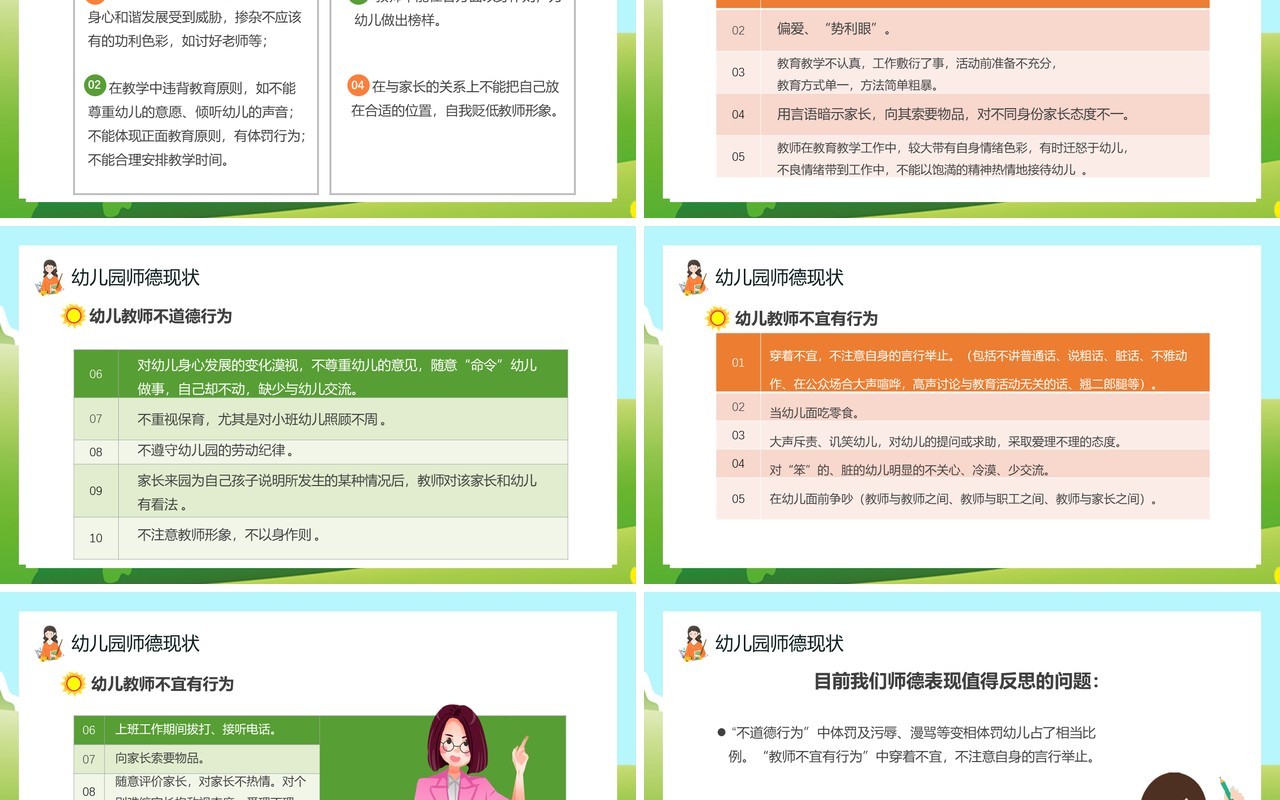Viewport: 1280px width, 800px height.
Task: Click the row 偏爱、“势利眼”。
Action: pyautogui.click(x=963, y=29)
